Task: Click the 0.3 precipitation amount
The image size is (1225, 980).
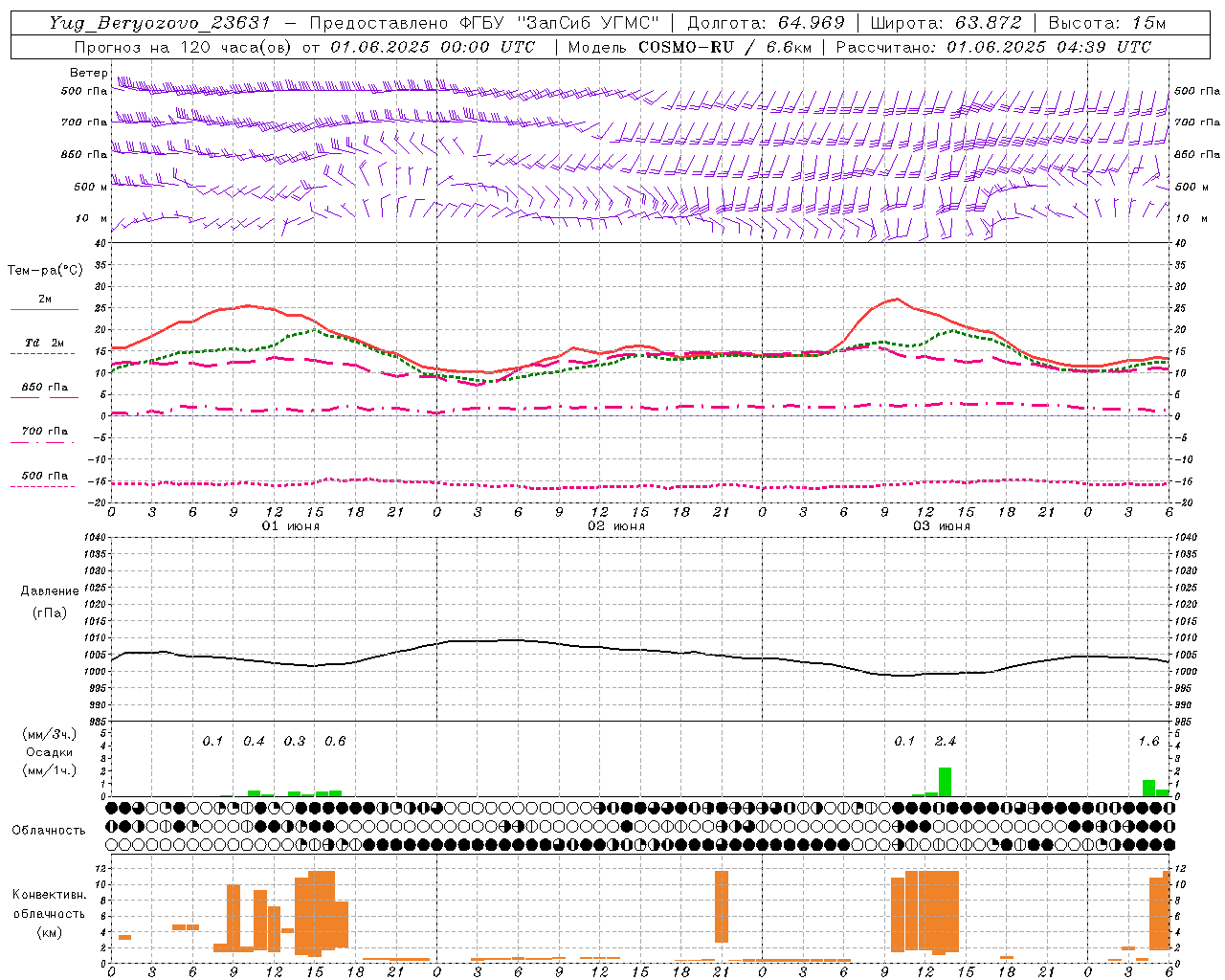Action: click(x=295, y=742)
